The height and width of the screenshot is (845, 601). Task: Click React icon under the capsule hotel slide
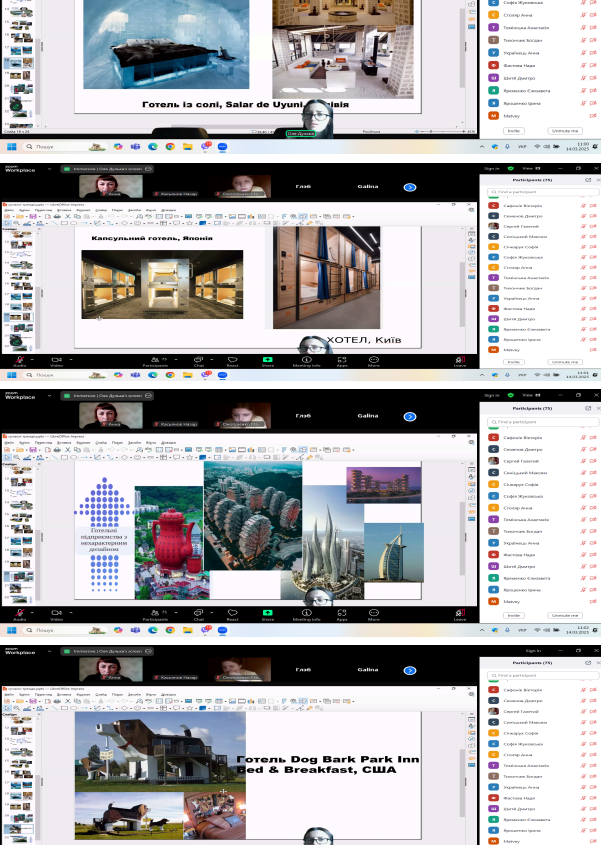pyautogui.click(x=231, y=358)
